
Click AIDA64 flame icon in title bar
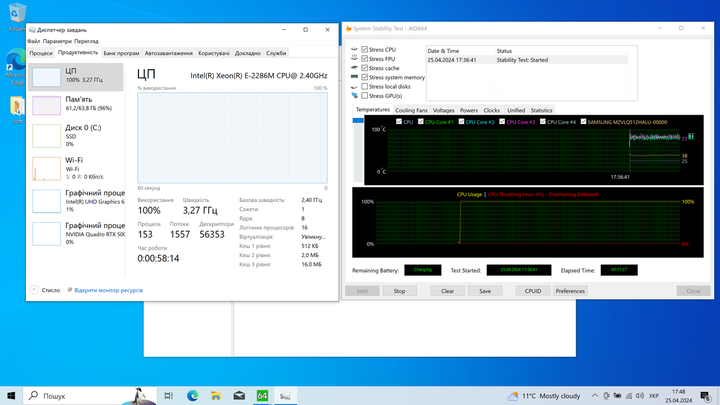349,28
